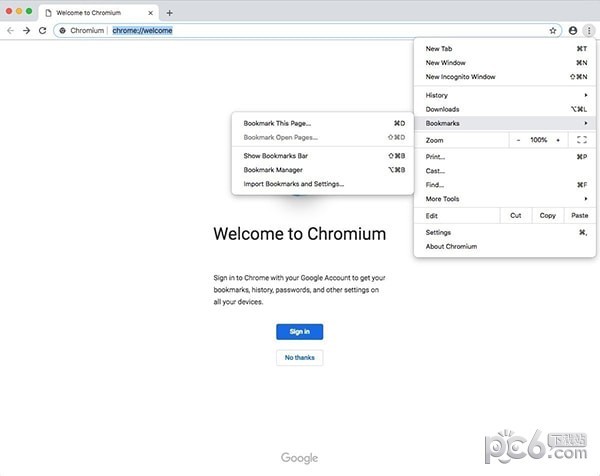This screenshot has width=600, height=476.
Task: Click the Google logo at page bottom
Action: click(x=299, y=458)
